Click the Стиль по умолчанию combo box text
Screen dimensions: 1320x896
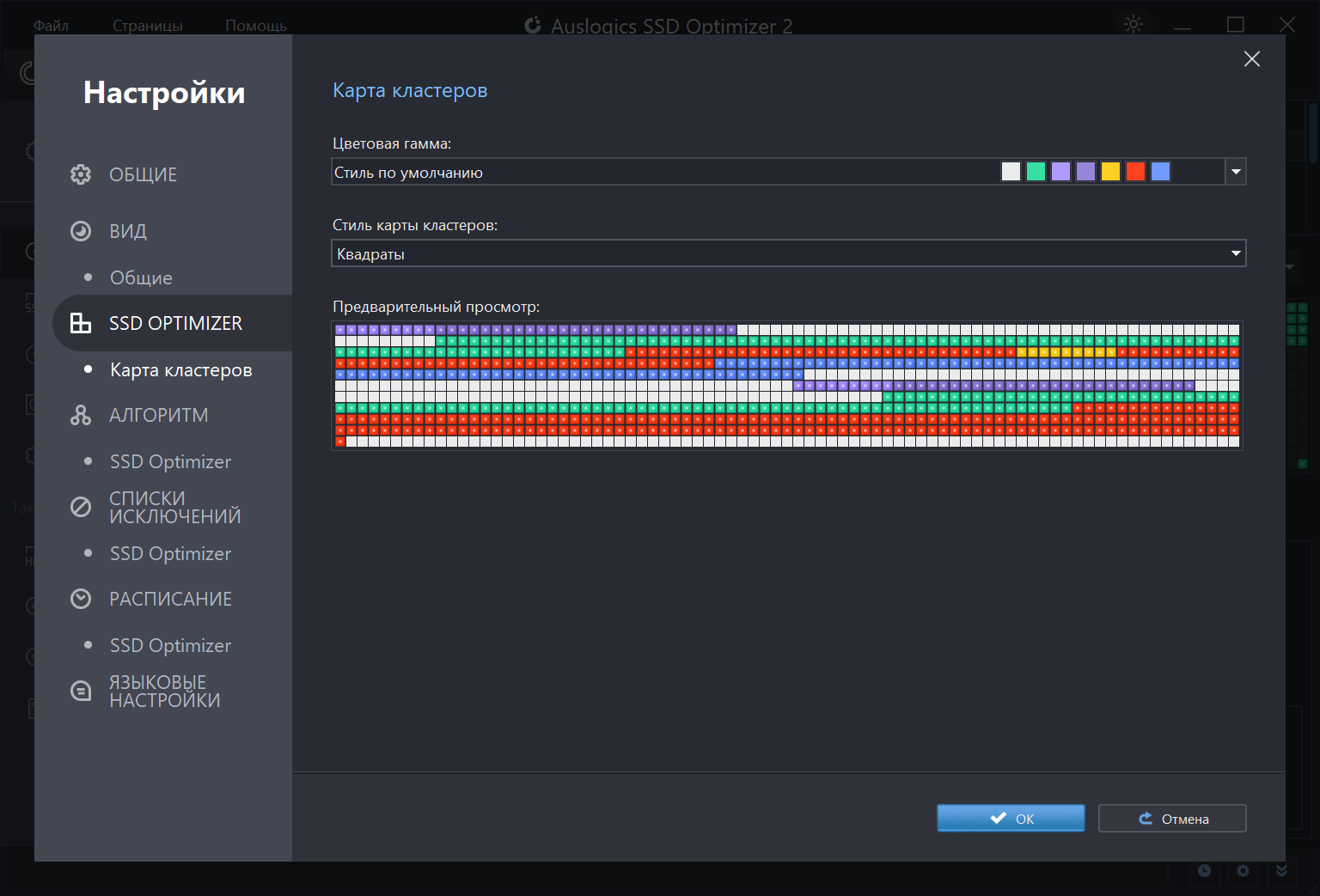point(408,173)
